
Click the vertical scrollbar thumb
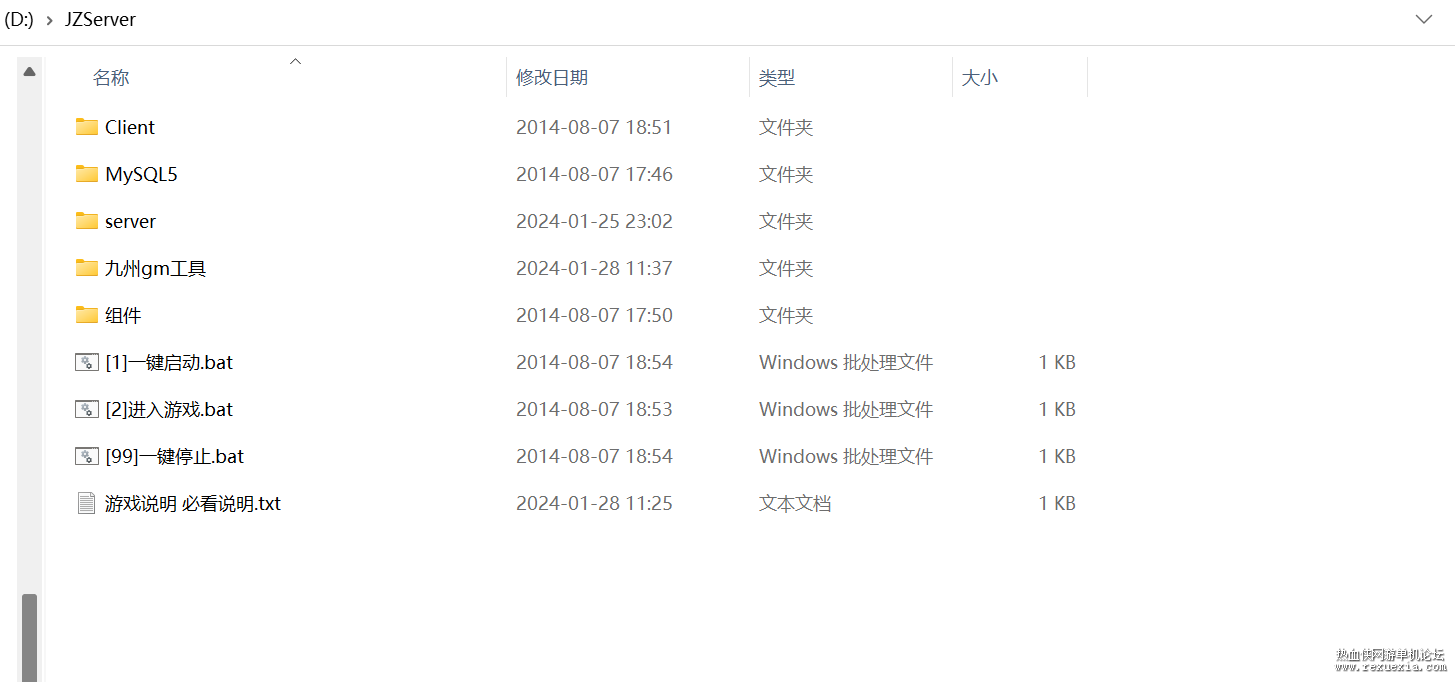point(30,638)
